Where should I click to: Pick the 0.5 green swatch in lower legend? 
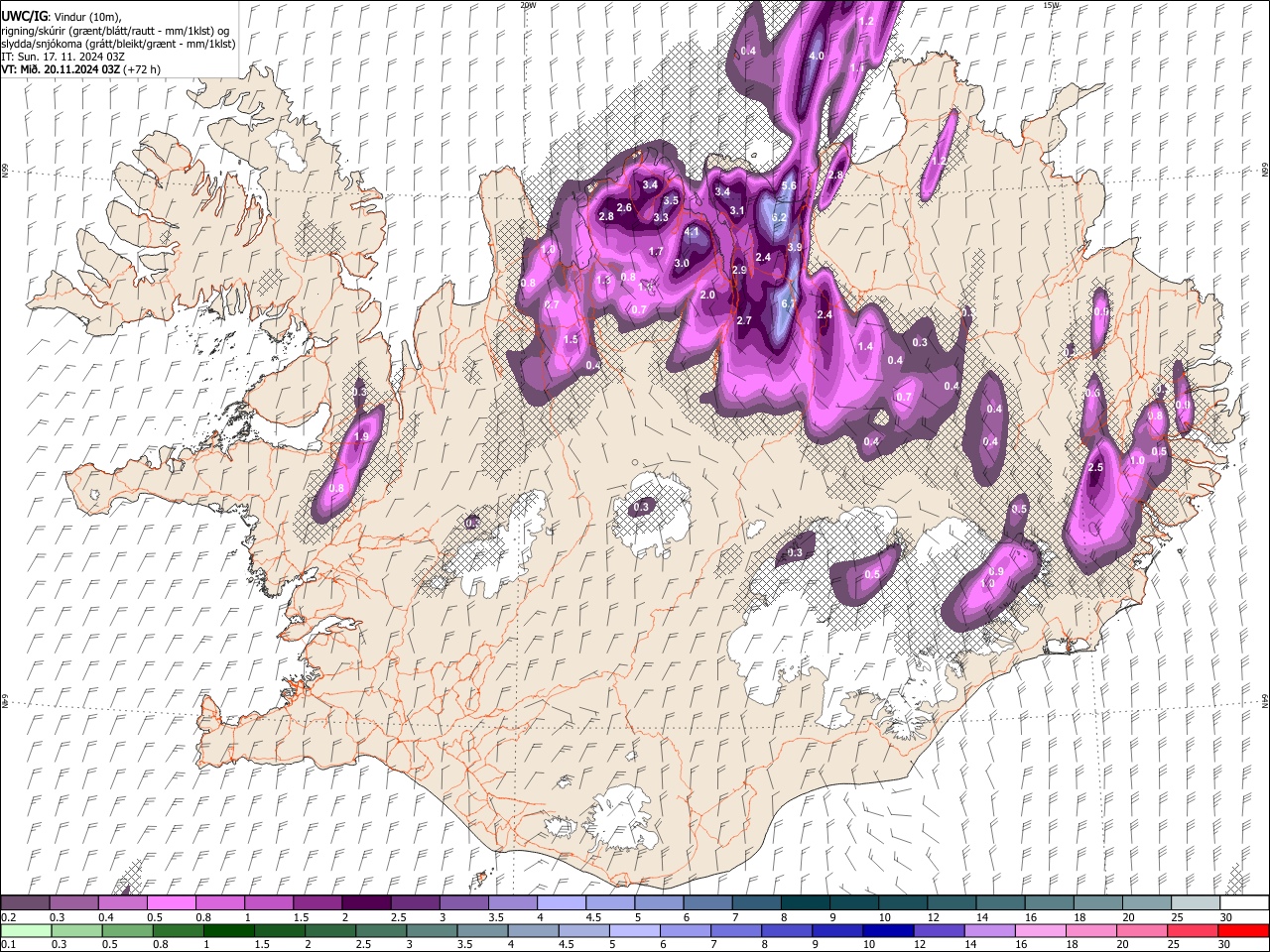coord(128,930)
